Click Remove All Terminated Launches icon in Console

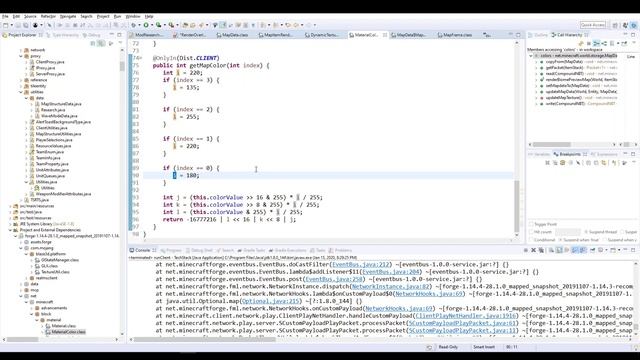click(541, 250)
